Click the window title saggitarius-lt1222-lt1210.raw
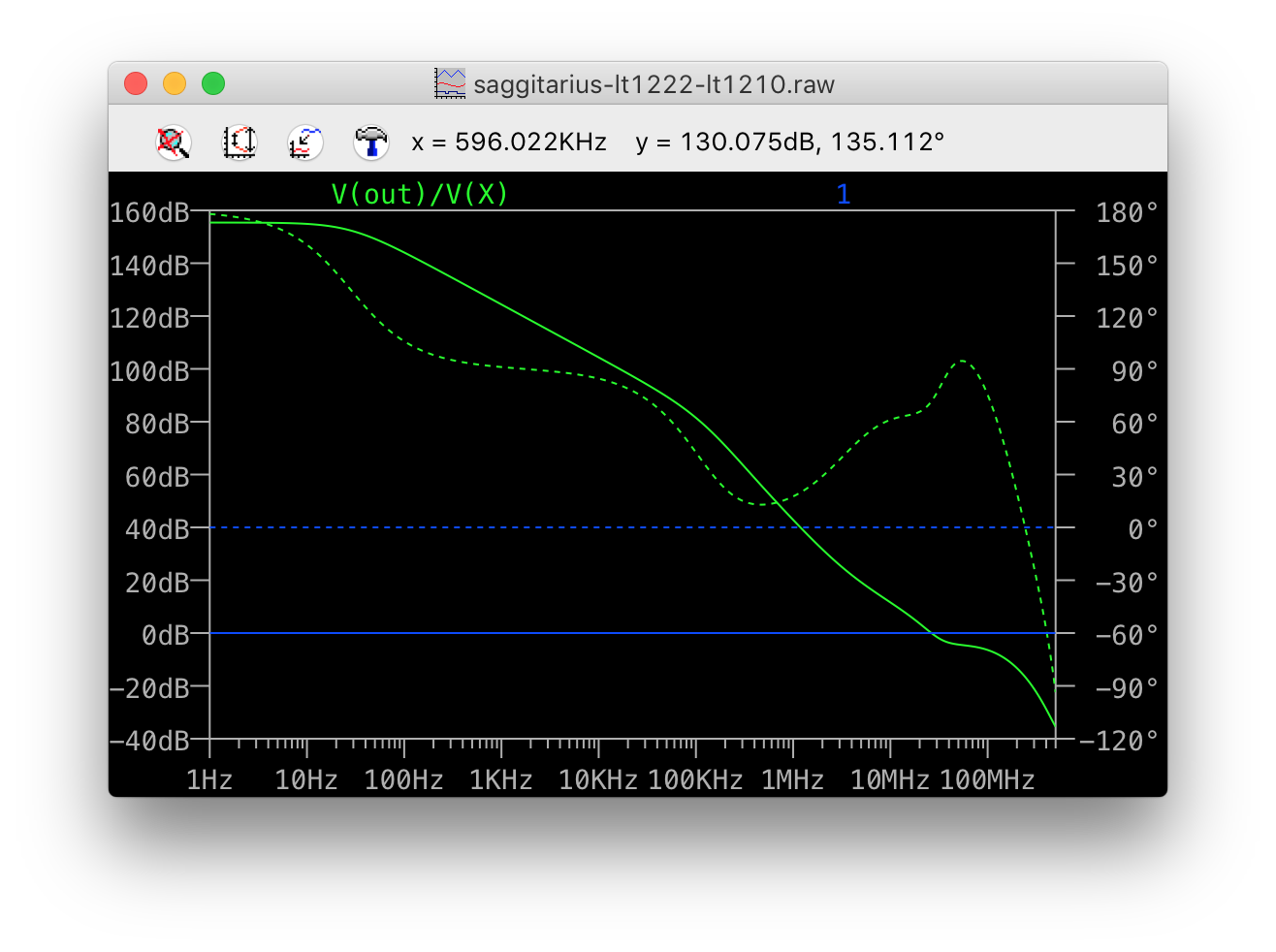Screen dimensions: 1276x952 (x=654, y=84)
